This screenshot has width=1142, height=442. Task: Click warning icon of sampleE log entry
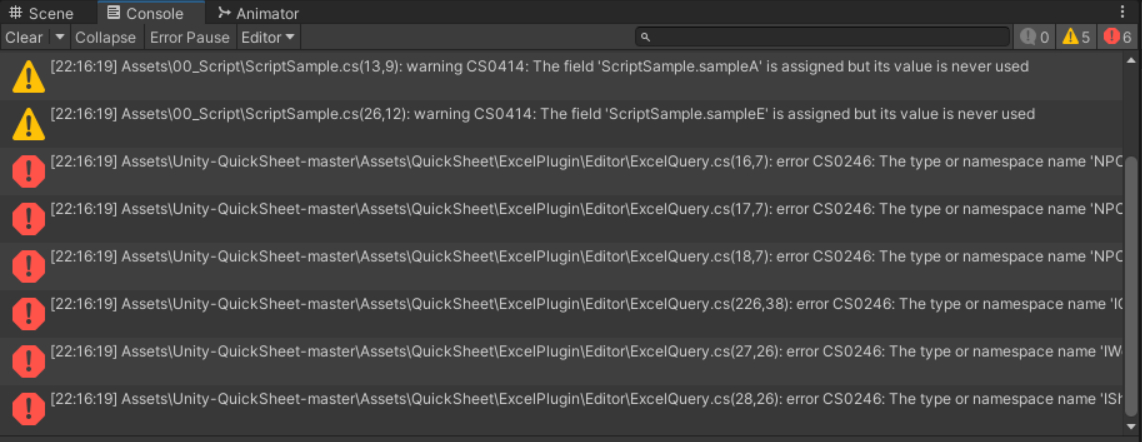28,124
